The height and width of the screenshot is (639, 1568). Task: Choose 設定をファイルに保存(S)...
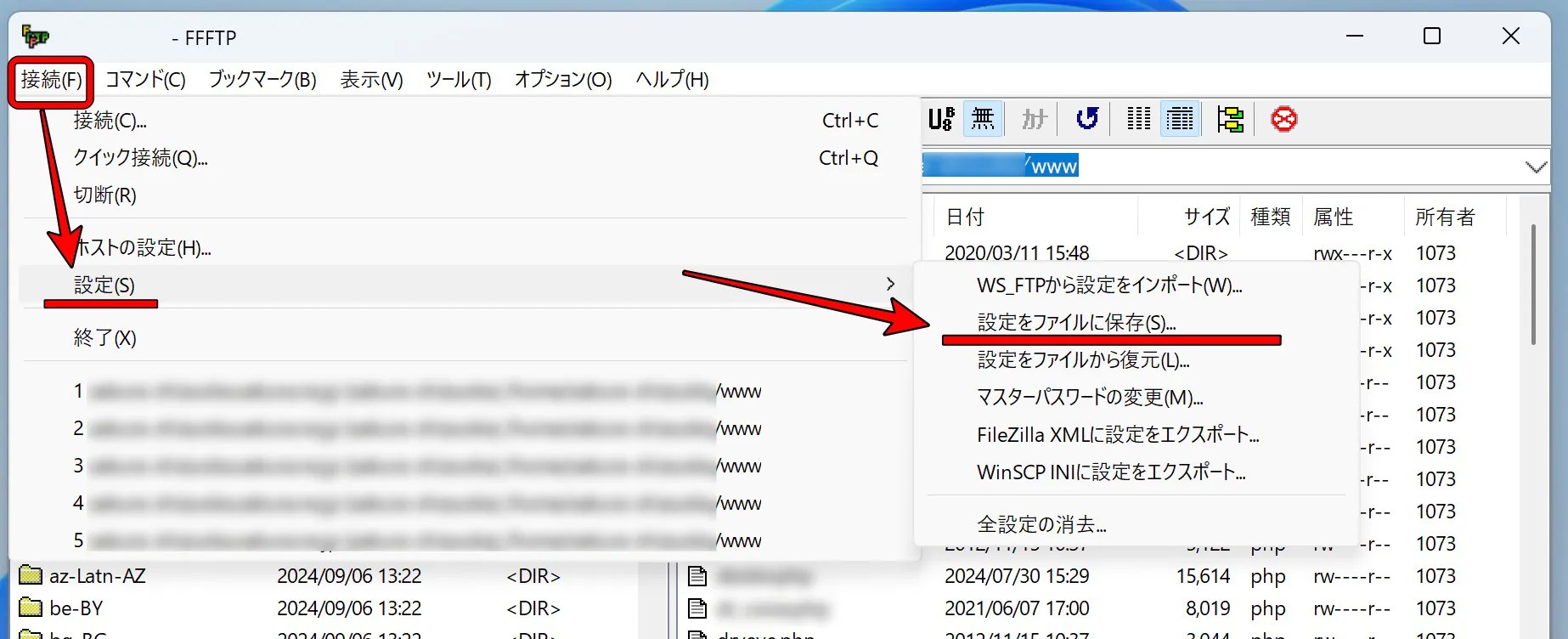point(1137,323)
